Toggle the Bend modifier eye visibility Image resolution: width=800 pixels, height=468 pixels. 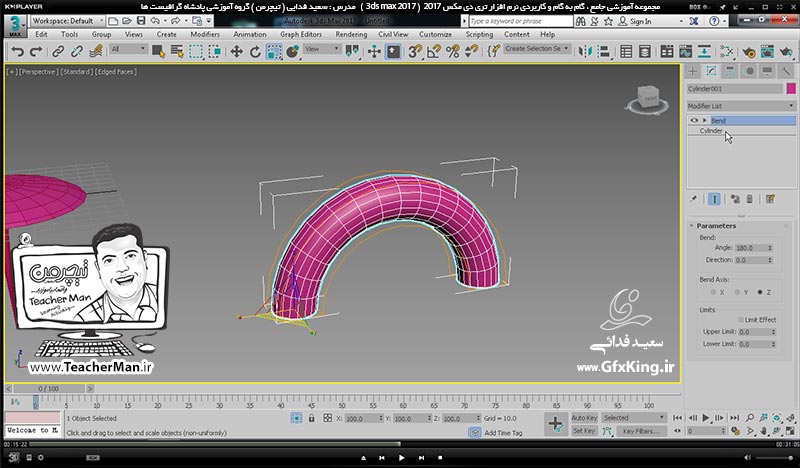[694, 120]
